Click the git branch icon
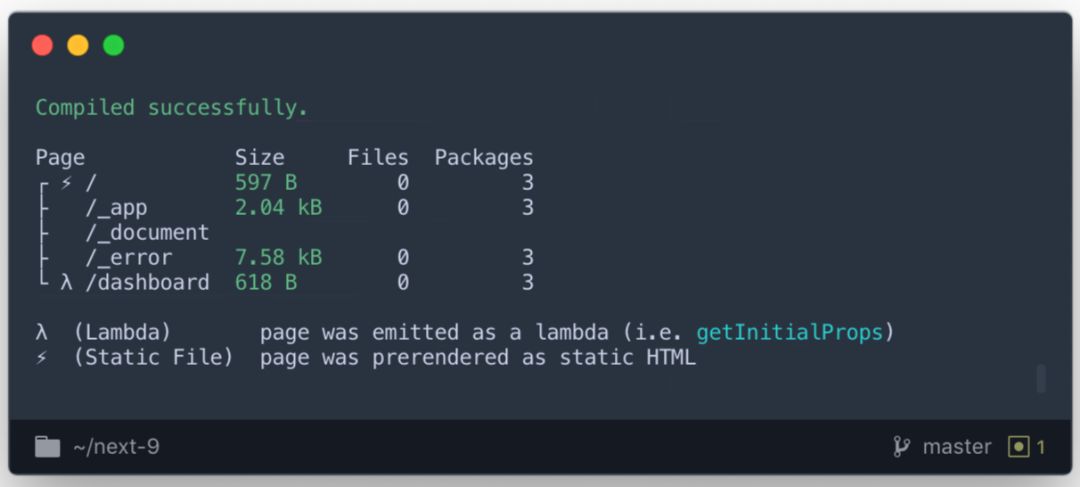Image resolution: width=1080 pixels, height=487 pixels. pyautogui.click(x=901, y=447)
